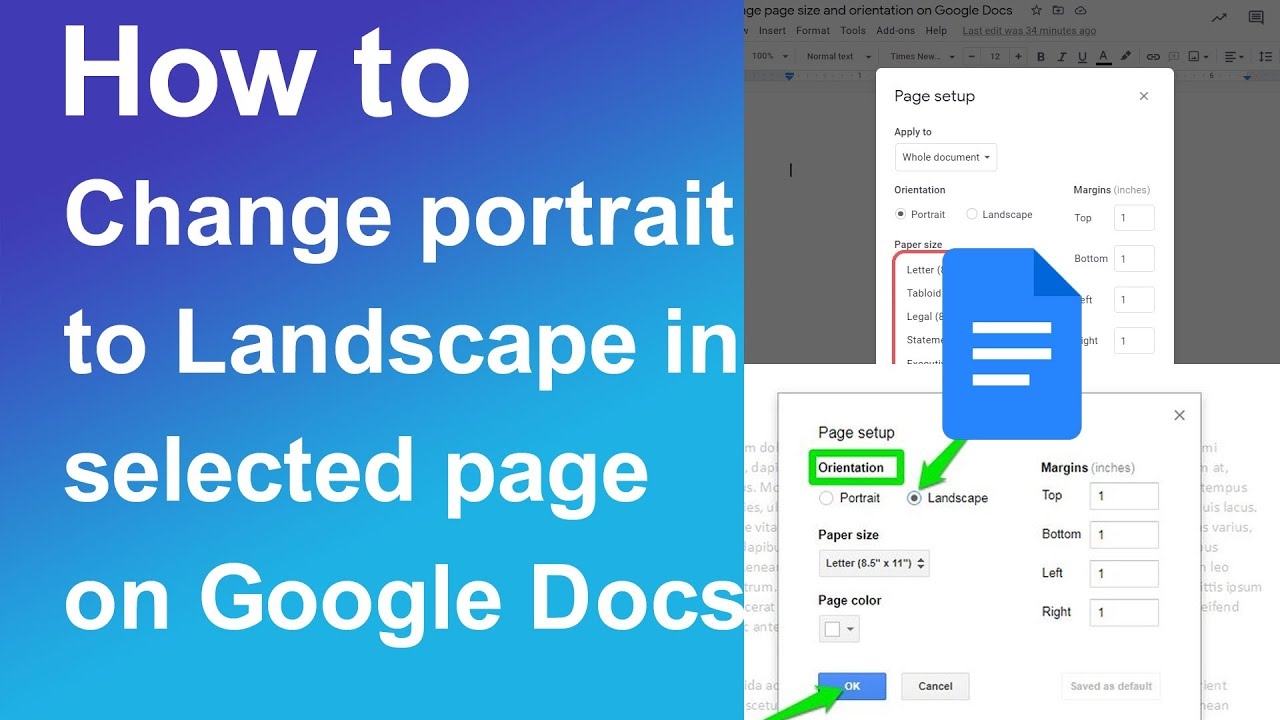
Task: Click Last edit was 34 minutes ago link
Action: click(1029, 31)
